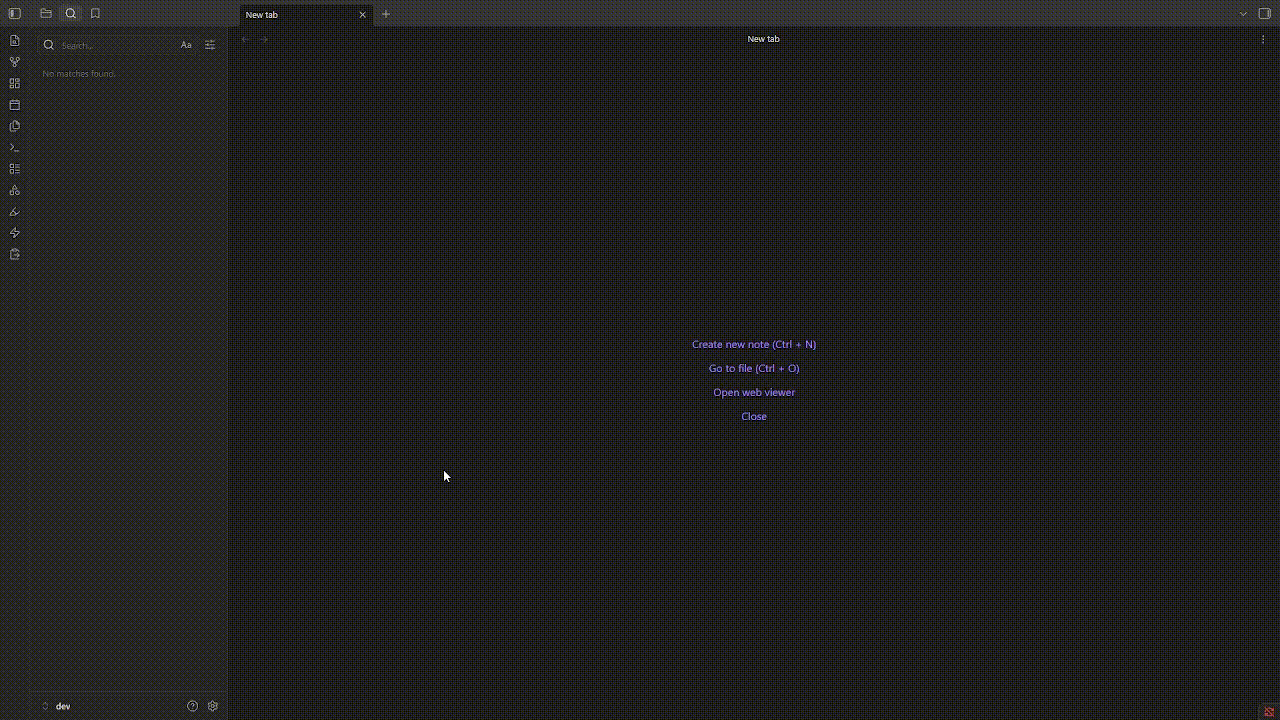This screenshot has width=1280, height=720.
Task: Click inside the Search input field
Action: tap(117, 45)
